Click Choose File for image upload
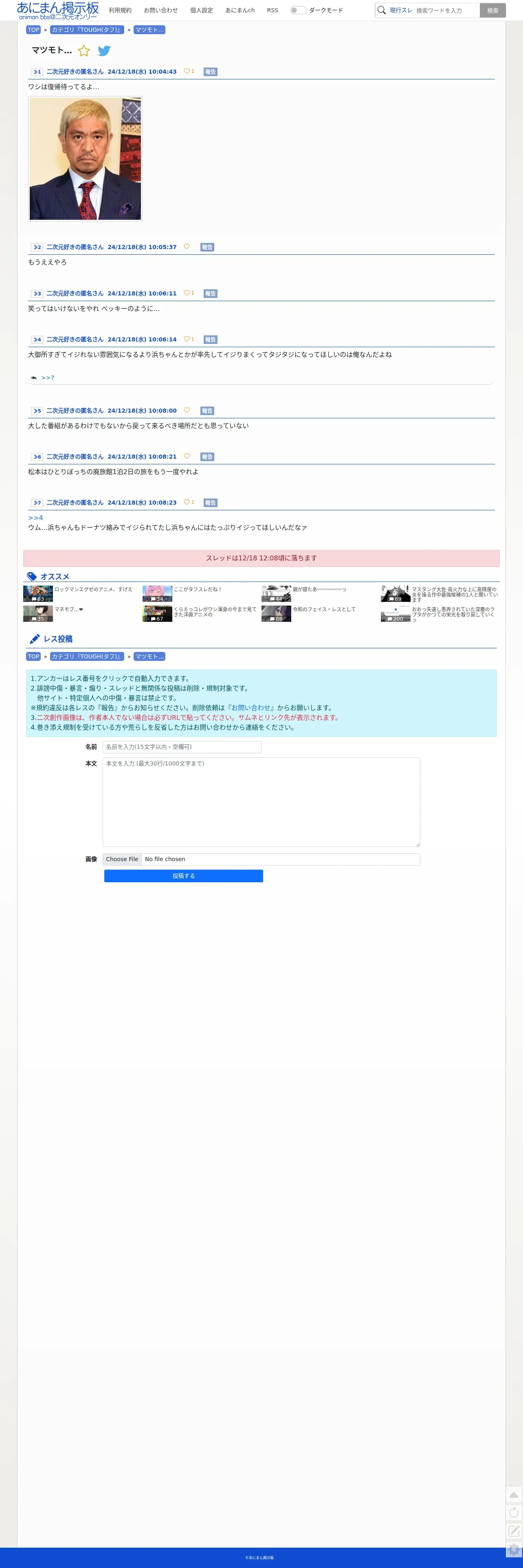The image size is (523, 1568). point(122,859)
